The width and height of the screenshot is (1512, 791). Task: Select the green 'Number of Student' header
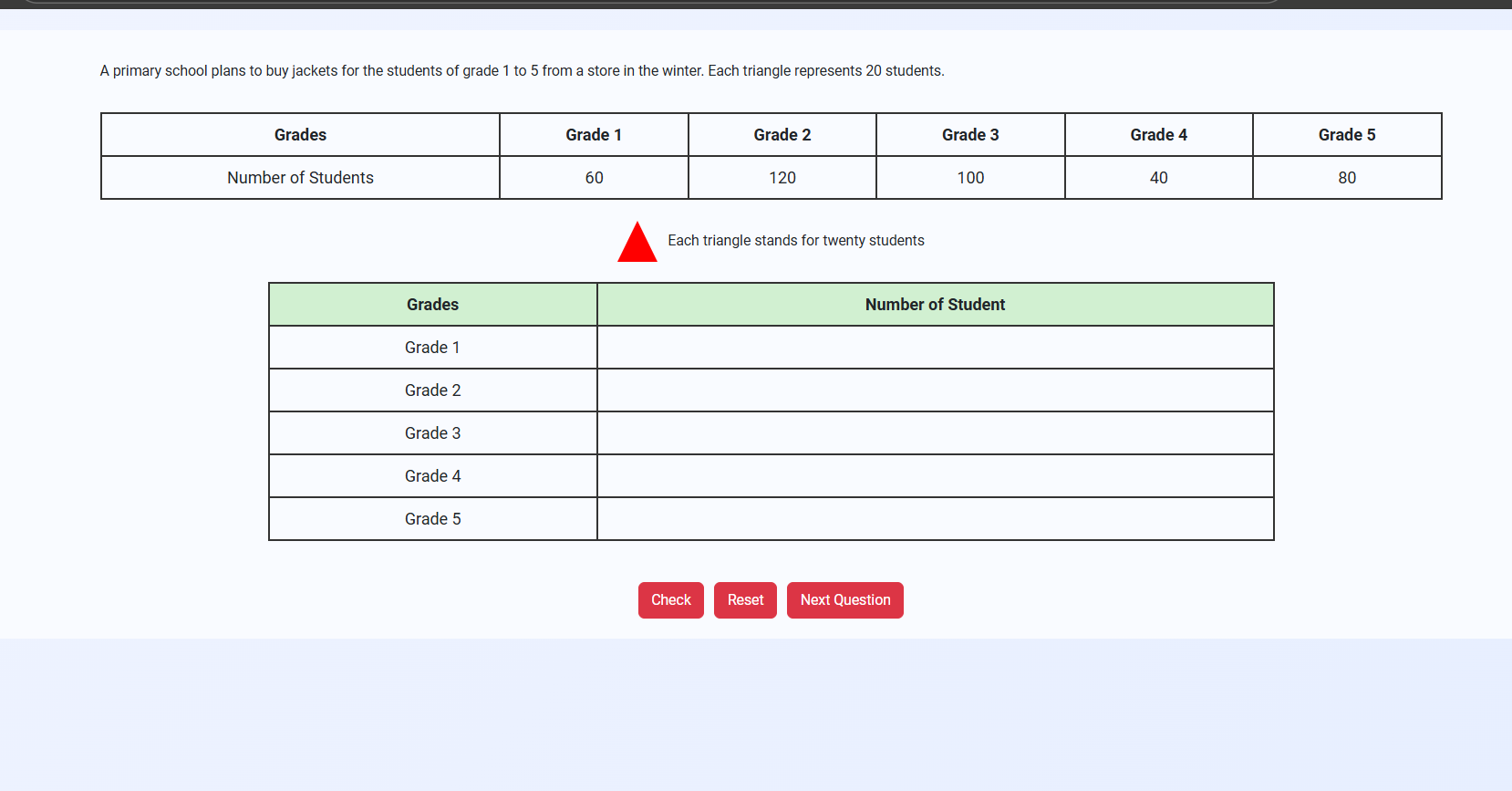pyautogui.click(x=935, y=305)
